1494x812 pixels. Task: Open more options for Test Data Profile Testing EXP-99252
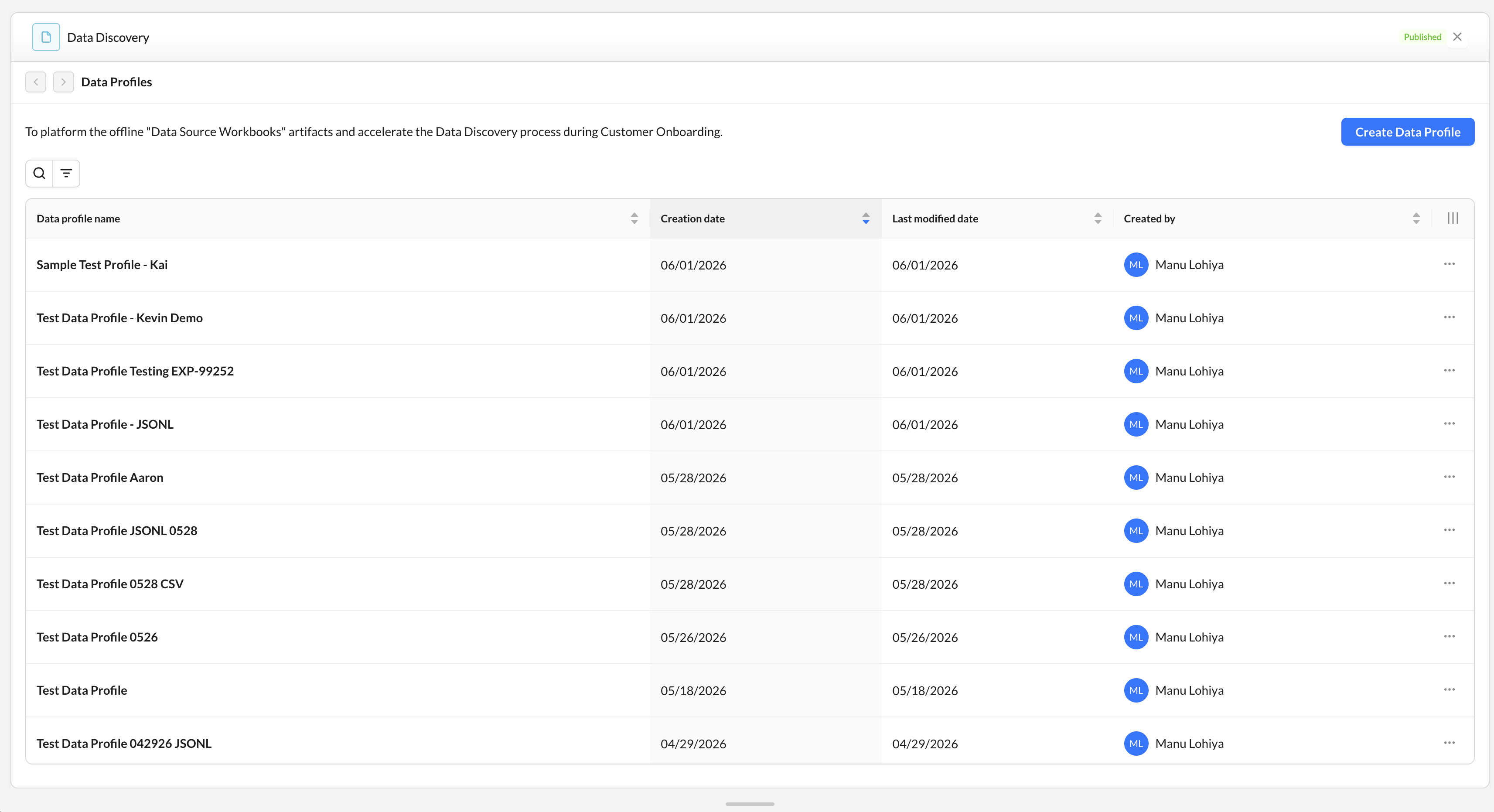click(x=1450, y=371)
